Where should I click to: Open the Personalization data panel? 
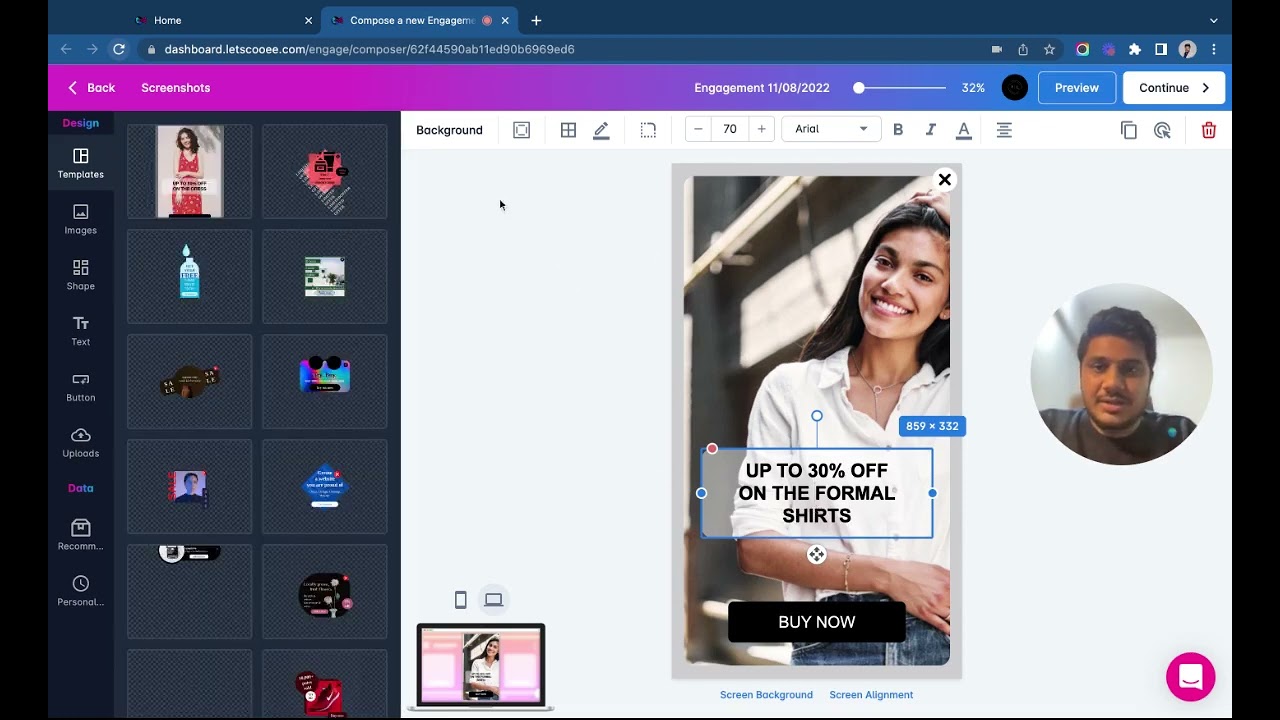81,591
